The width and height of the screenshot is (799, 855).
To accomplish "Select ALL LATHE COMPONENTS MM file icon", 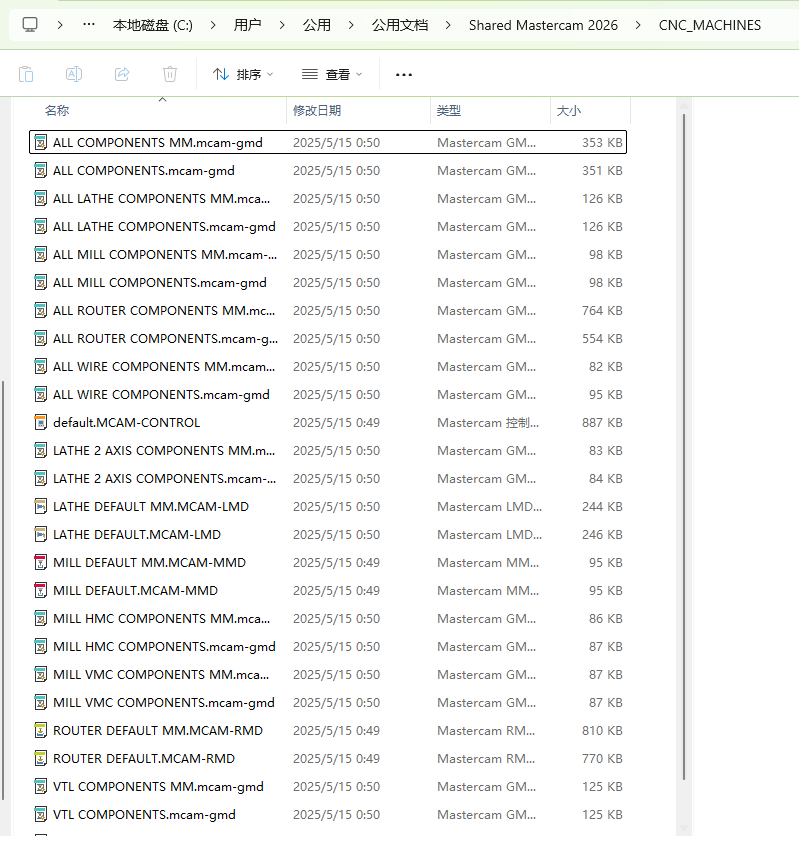I will (x=40, y=198).
